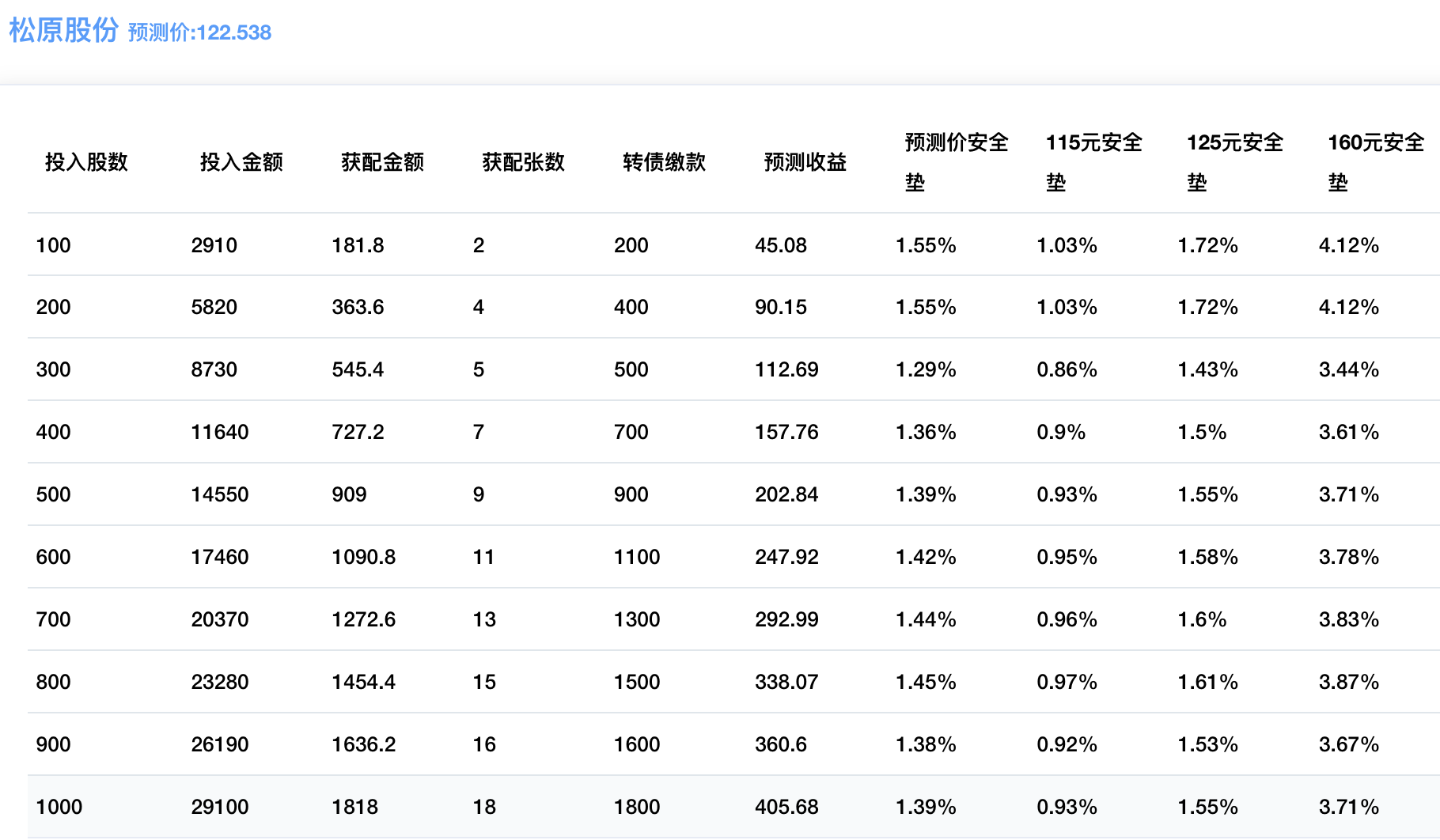
Task: Click the 预测收益 column header
Action: (805, 162)
